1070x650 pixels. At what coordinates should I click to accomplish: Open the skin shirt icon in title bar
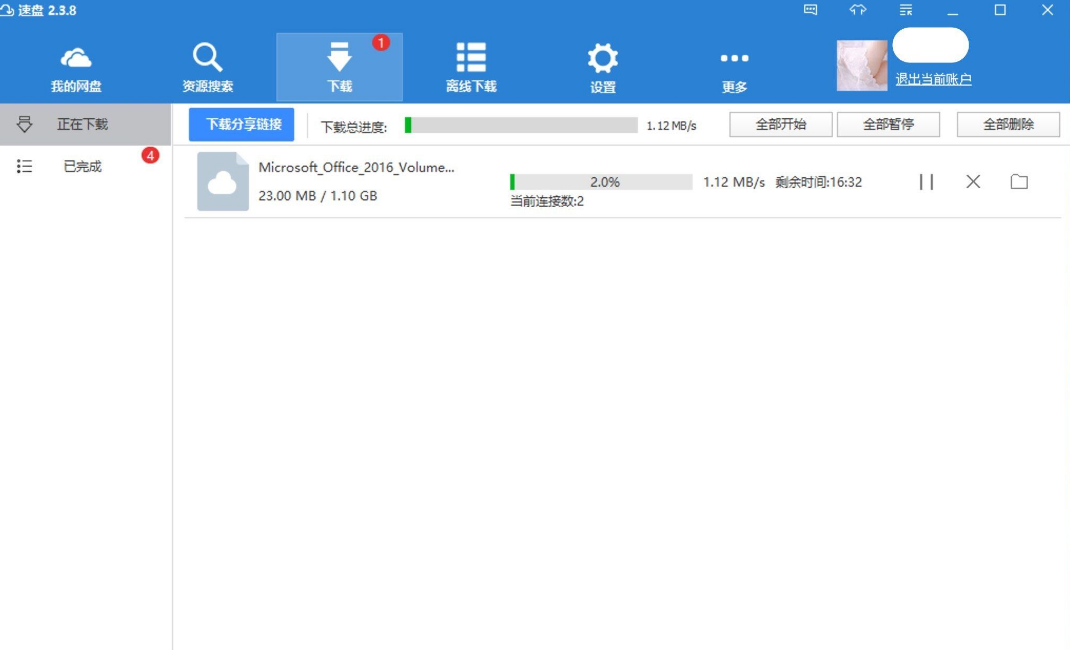[858, 10]
